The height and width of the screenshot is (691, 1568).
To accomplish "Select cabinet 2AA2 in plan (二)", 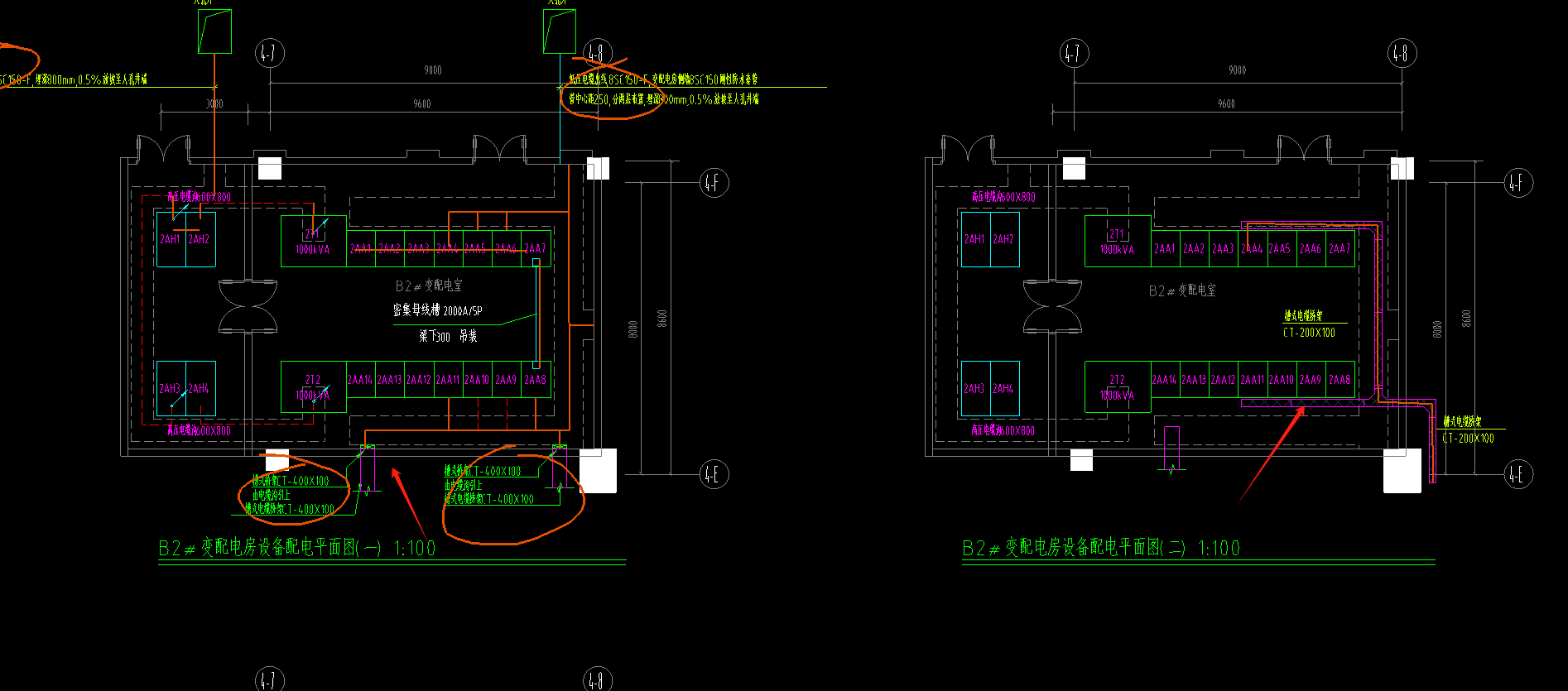I will pos(1194,248).
